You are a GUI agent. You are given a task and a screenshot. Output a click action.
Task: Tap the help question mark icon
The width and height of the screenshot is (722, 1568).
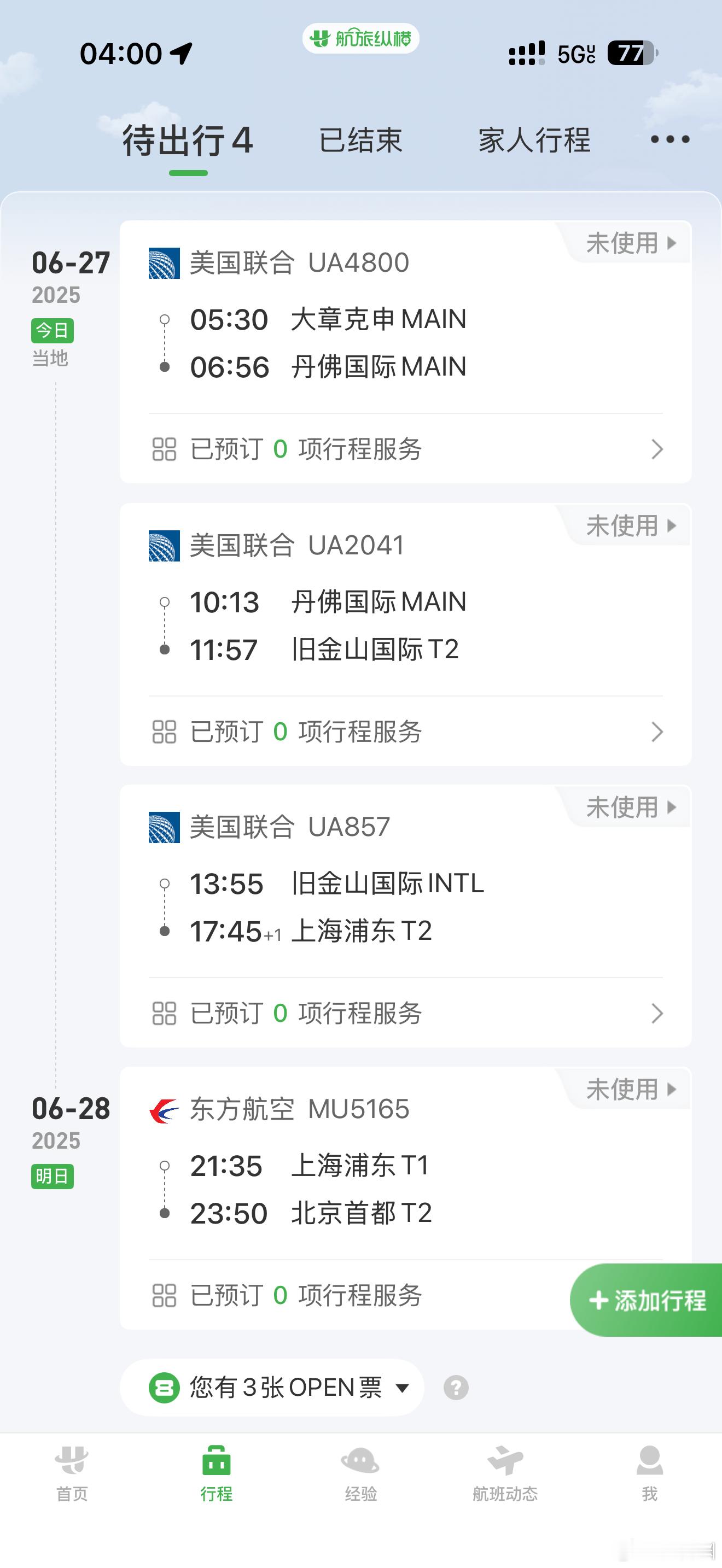pyautogui.click(x=456, y=1388)
